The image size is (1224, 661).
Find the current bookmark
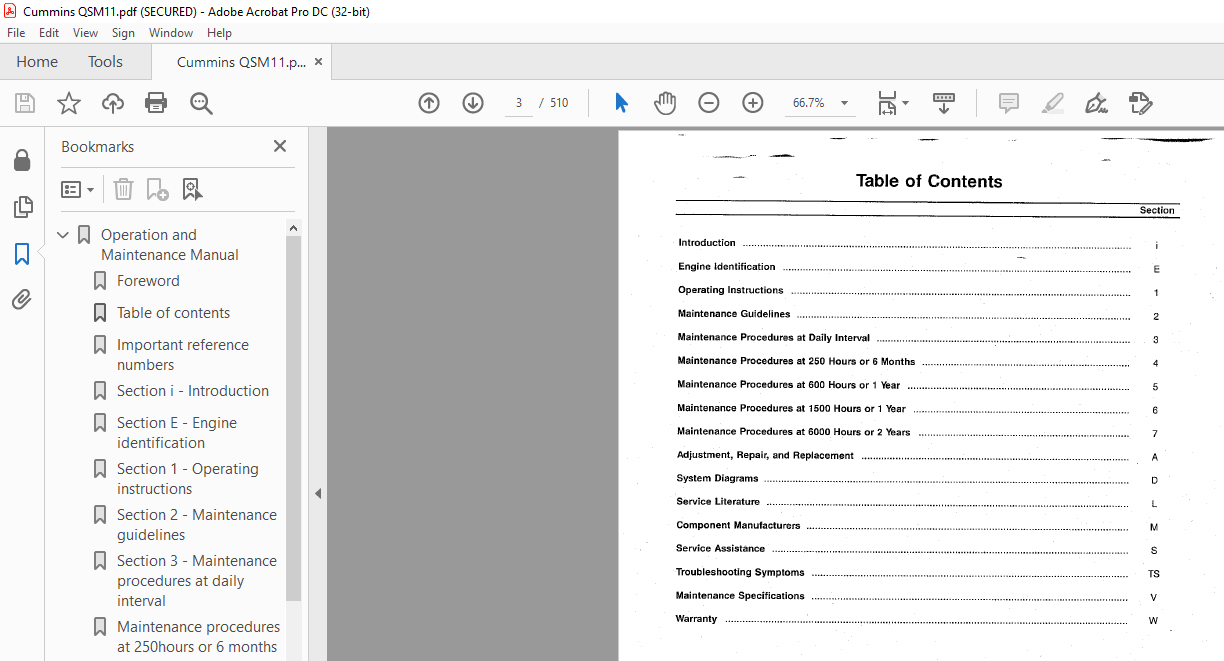click(x=192, y=189)
